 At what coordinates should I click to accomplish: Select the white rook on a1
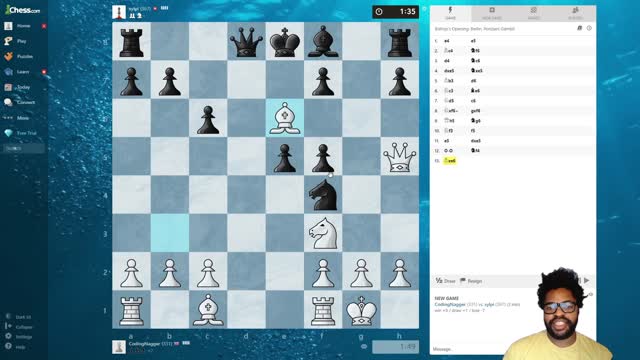(131, 310)
